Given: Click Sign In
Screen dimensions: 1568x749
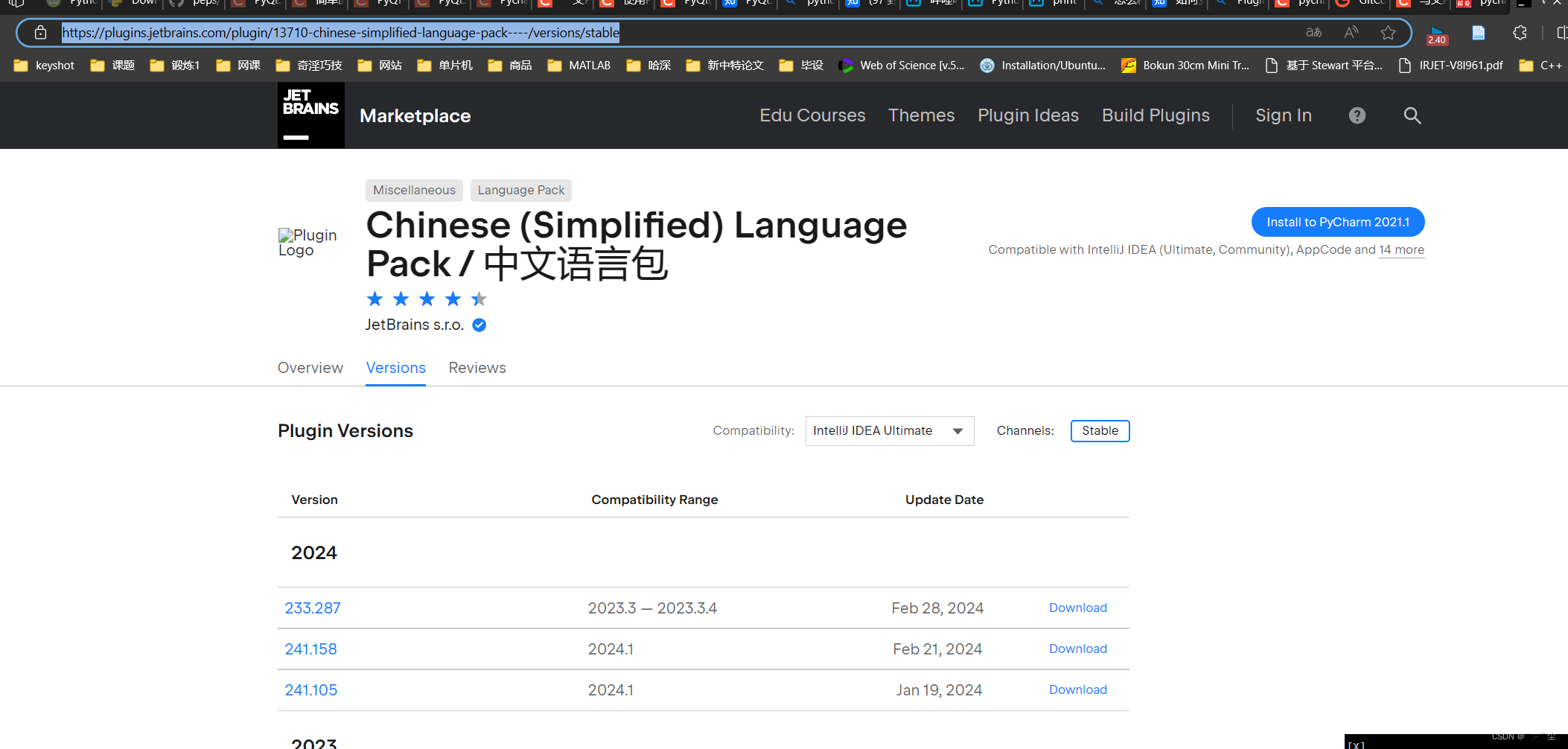Looking at the screenshot, I should 1284,115.
